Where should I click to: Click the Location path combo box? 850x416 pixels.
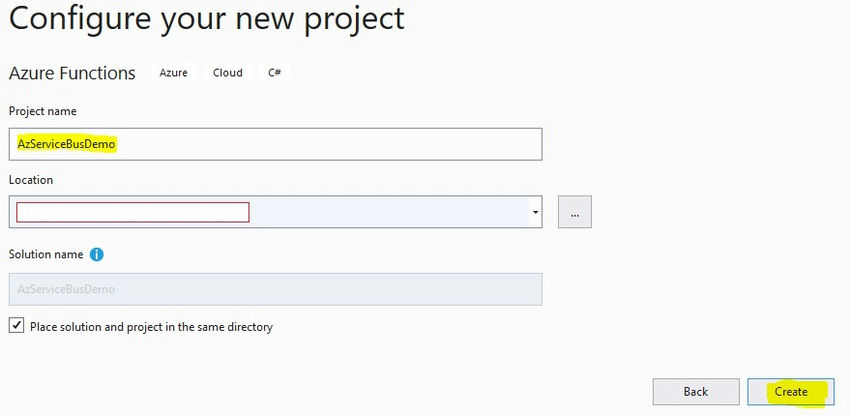coord(390,212)
